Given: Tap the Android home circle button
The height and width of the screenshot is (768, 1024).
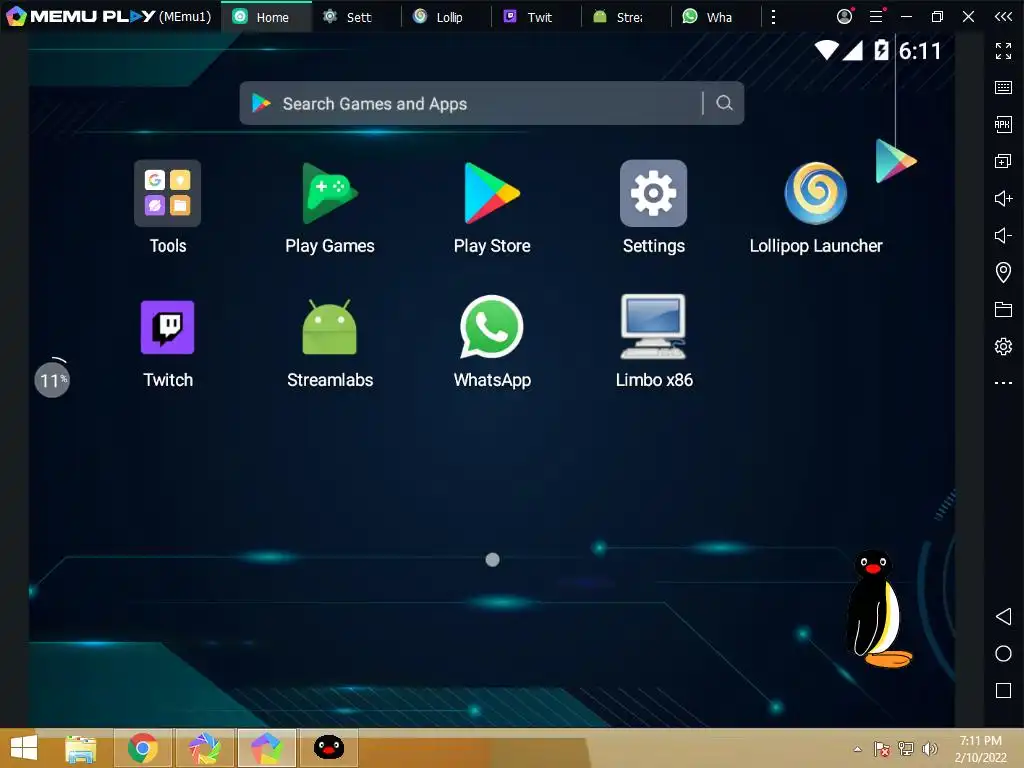Looking at the screenshot, I should click(x=1003, y=654).
